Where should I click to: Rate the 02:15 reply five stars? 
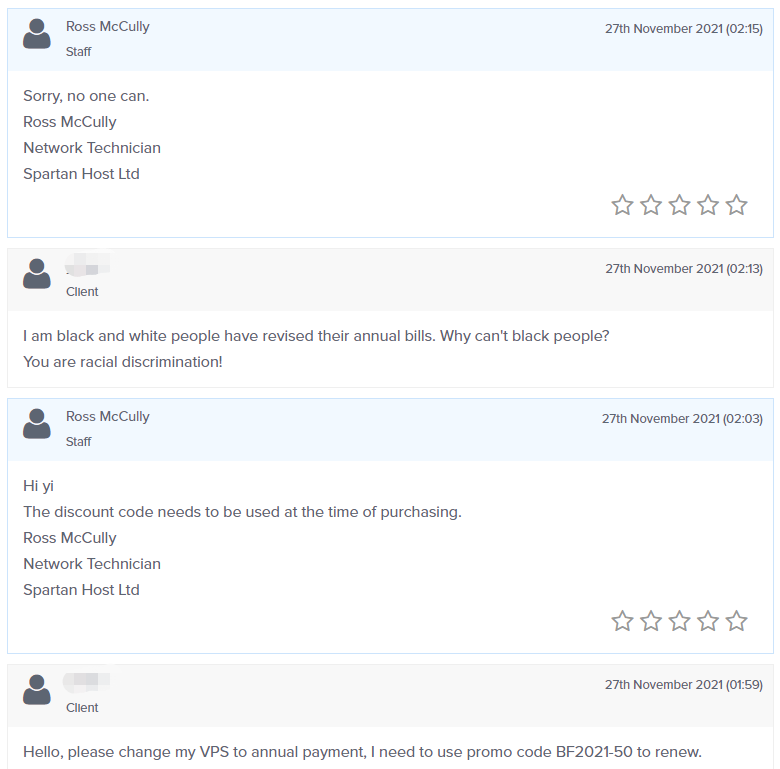pos(736,205)
